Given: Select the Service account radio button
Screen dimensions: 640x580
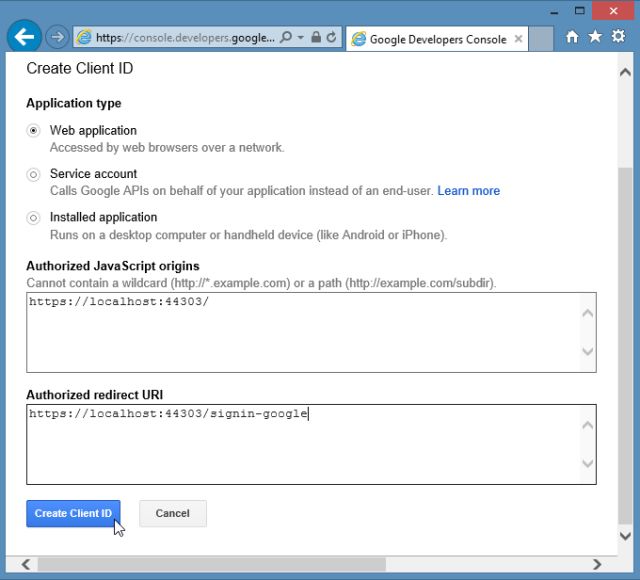Looking at the screenshot, I should (33, 174).
